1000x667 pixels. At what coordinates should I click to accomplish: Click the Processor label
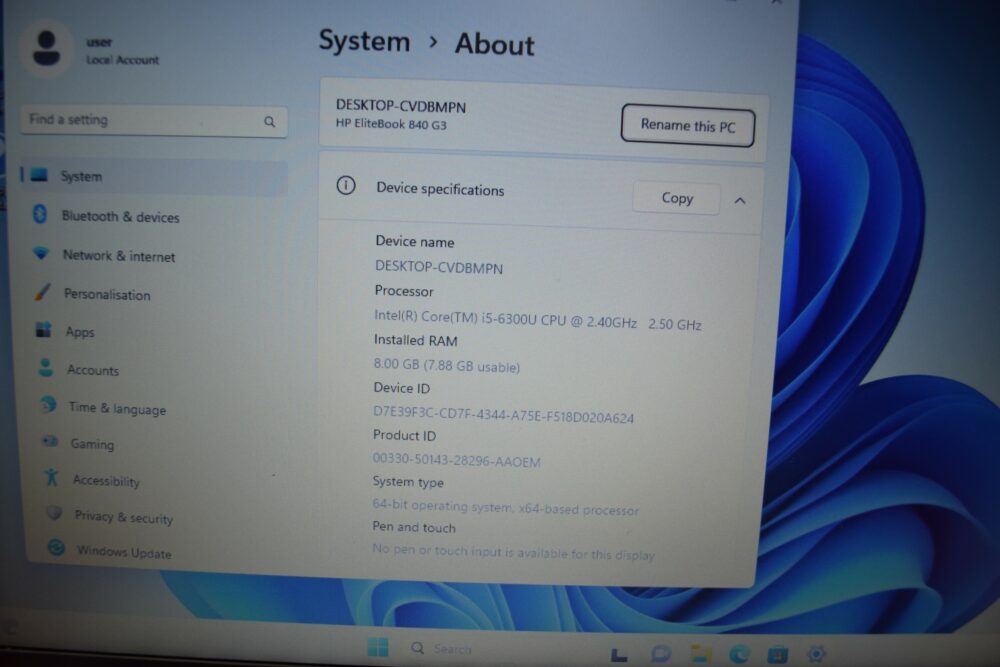[x=404, y=291]
